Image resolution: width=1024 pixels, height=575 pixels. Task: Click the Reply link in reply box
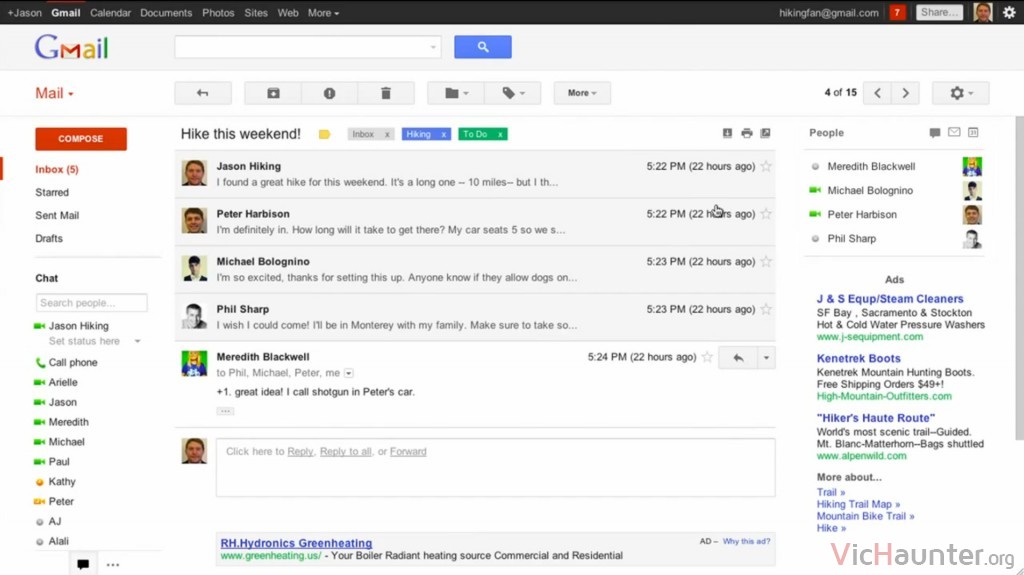tap(300, 452)
